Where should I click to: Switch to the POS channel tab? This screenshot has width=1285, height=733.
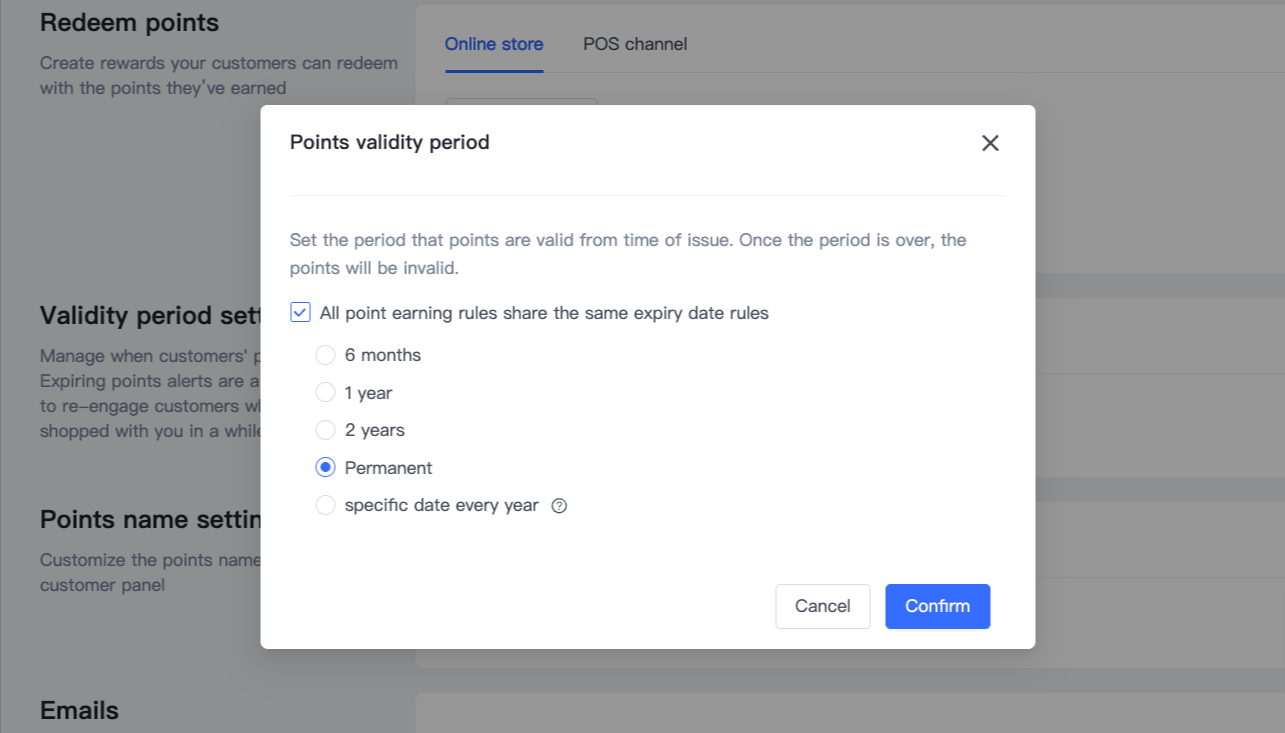coord(635,44)
